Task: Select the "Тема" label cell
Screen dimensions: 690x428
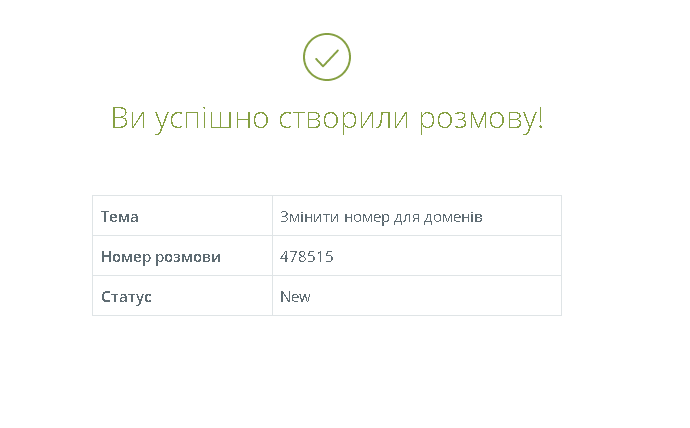Action: 182,216
